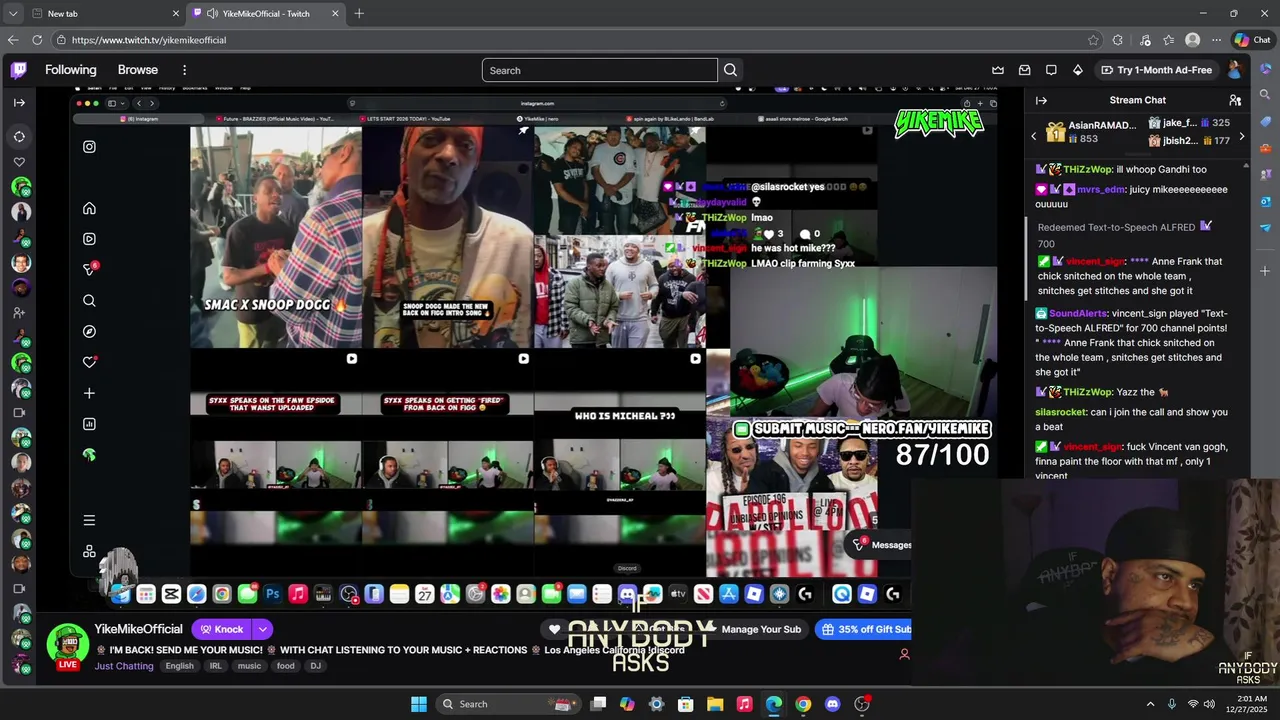This screenshot has width=1280, height=720.
Task: Add this page to favorites star
Action: click(x=1093, y=40)
